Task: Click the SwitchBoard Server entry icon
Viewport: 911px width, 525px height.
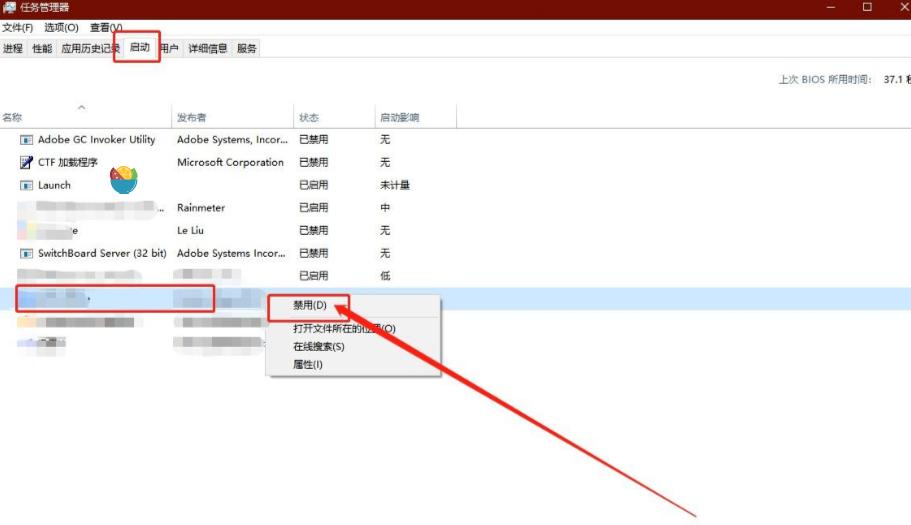Action: click(x=26, y=253)
